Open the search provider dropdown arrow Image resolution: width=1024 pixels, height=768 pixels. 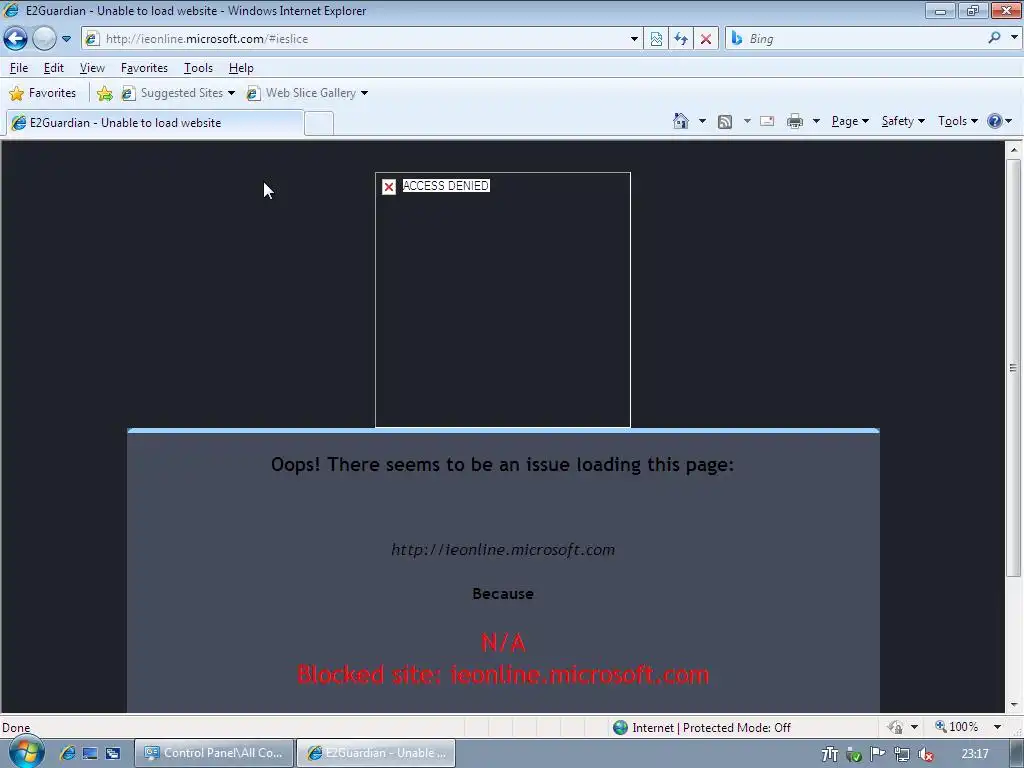1014,38
